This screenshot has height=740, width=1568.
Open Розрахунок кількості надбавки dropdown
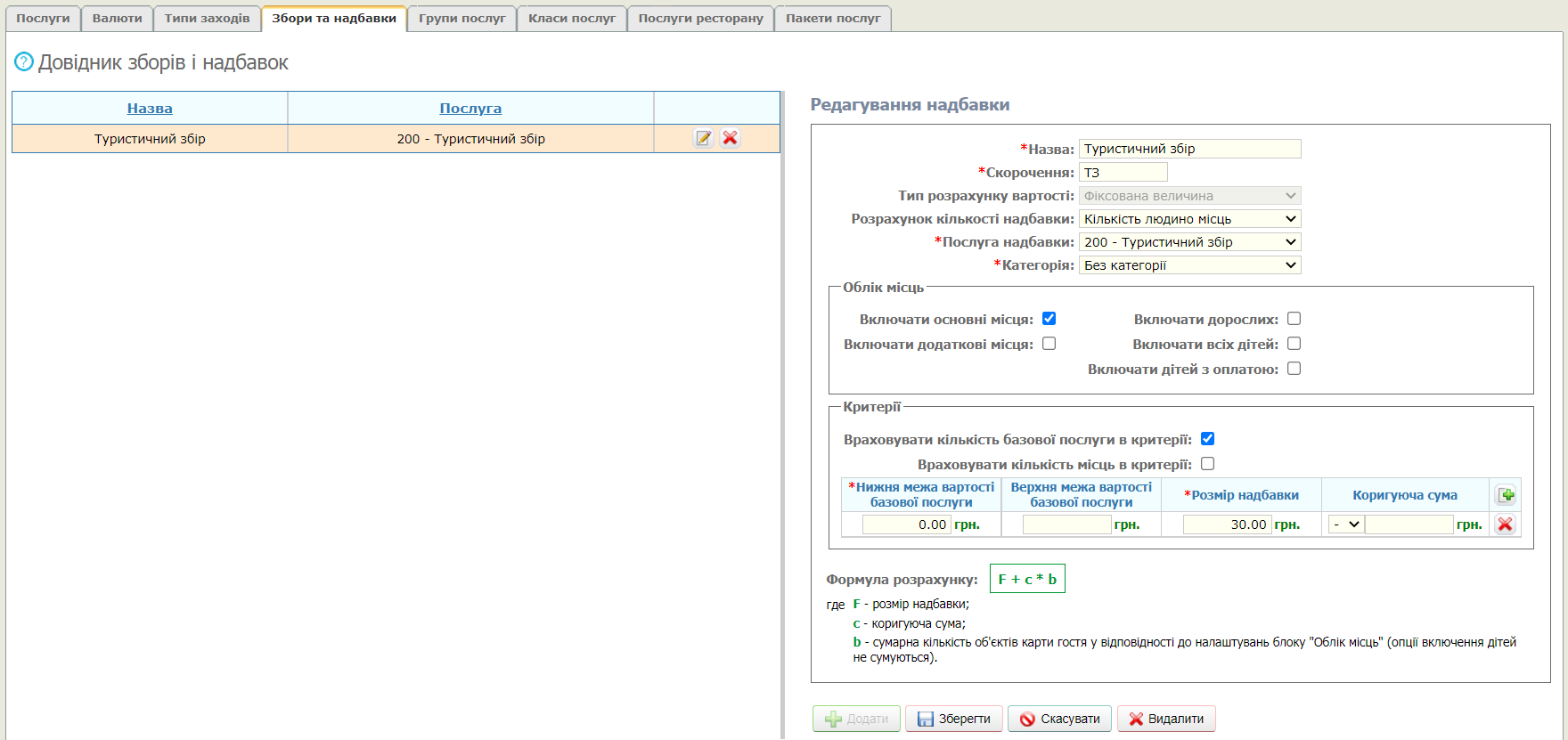1189,219
